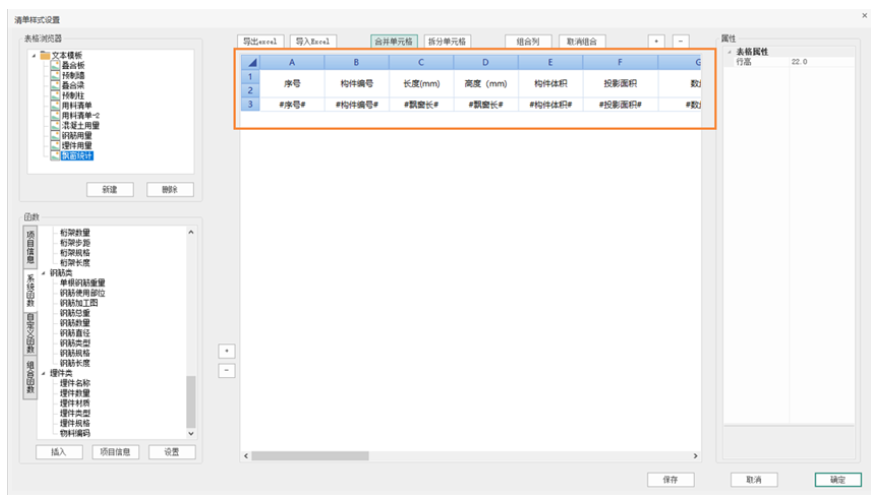Click the select-all corner of the grid
The image size is (876, 504).
250,63
